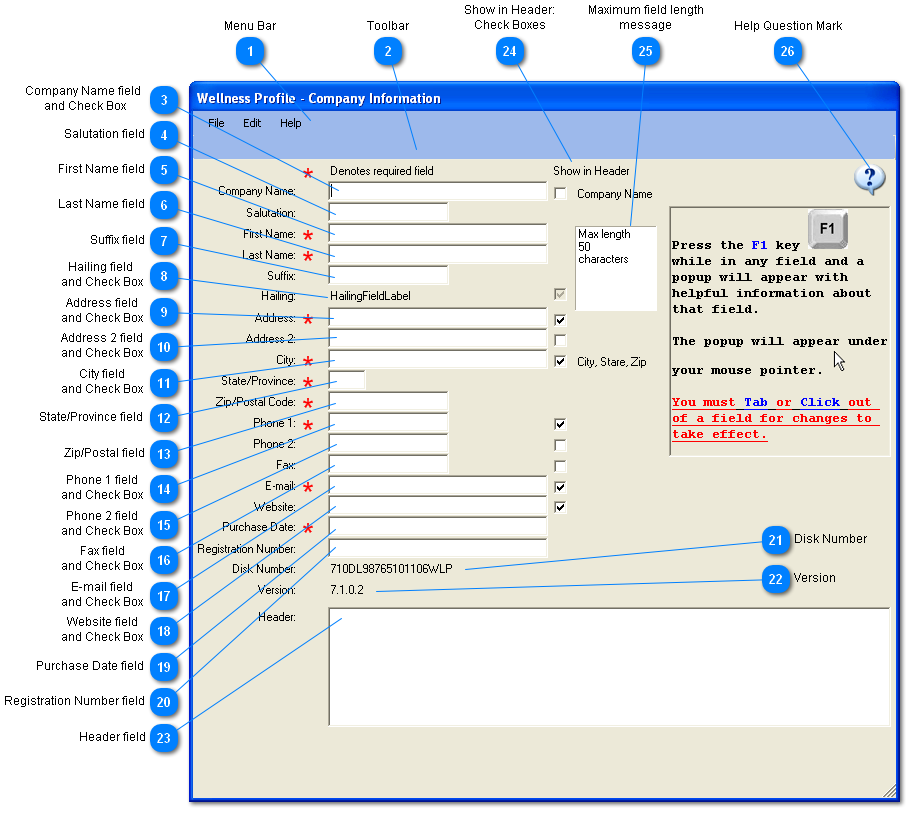
Task: Uncheck the Address show-in-header checkbox
Action: click(x=560, y=320)
